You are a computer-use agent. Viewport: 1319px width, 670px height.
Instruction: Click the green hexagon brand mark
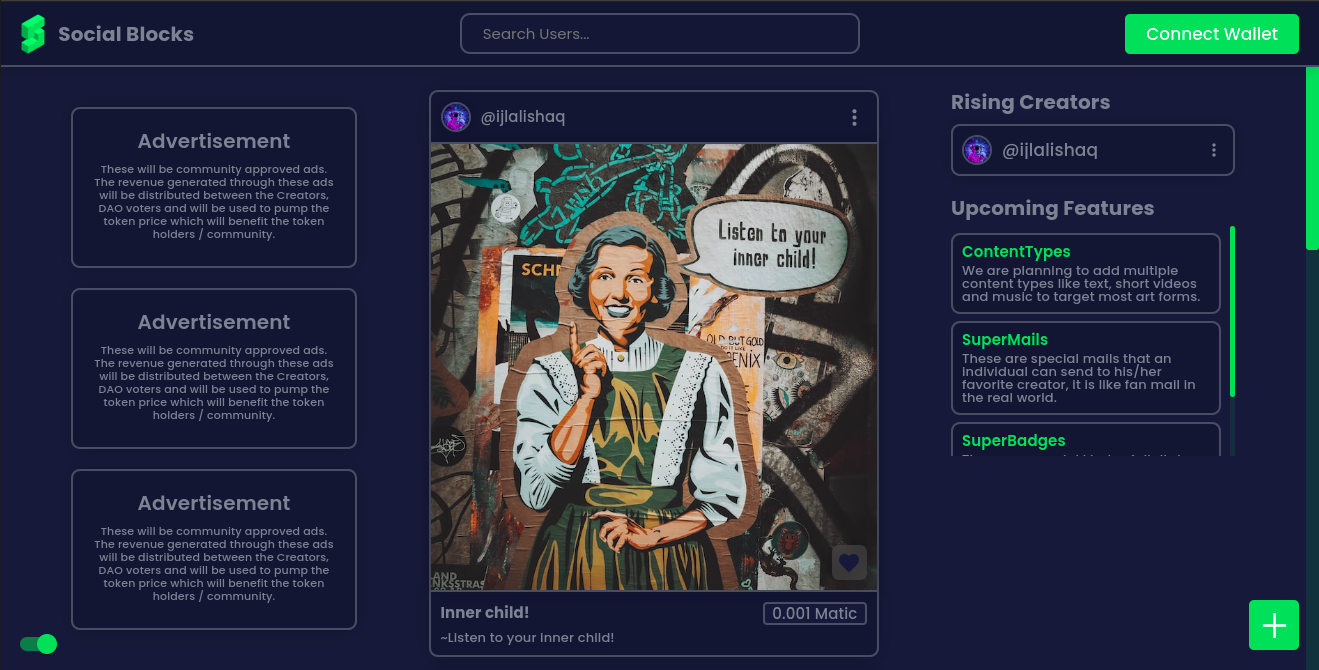pyautogui.click(x=32, y=33)
